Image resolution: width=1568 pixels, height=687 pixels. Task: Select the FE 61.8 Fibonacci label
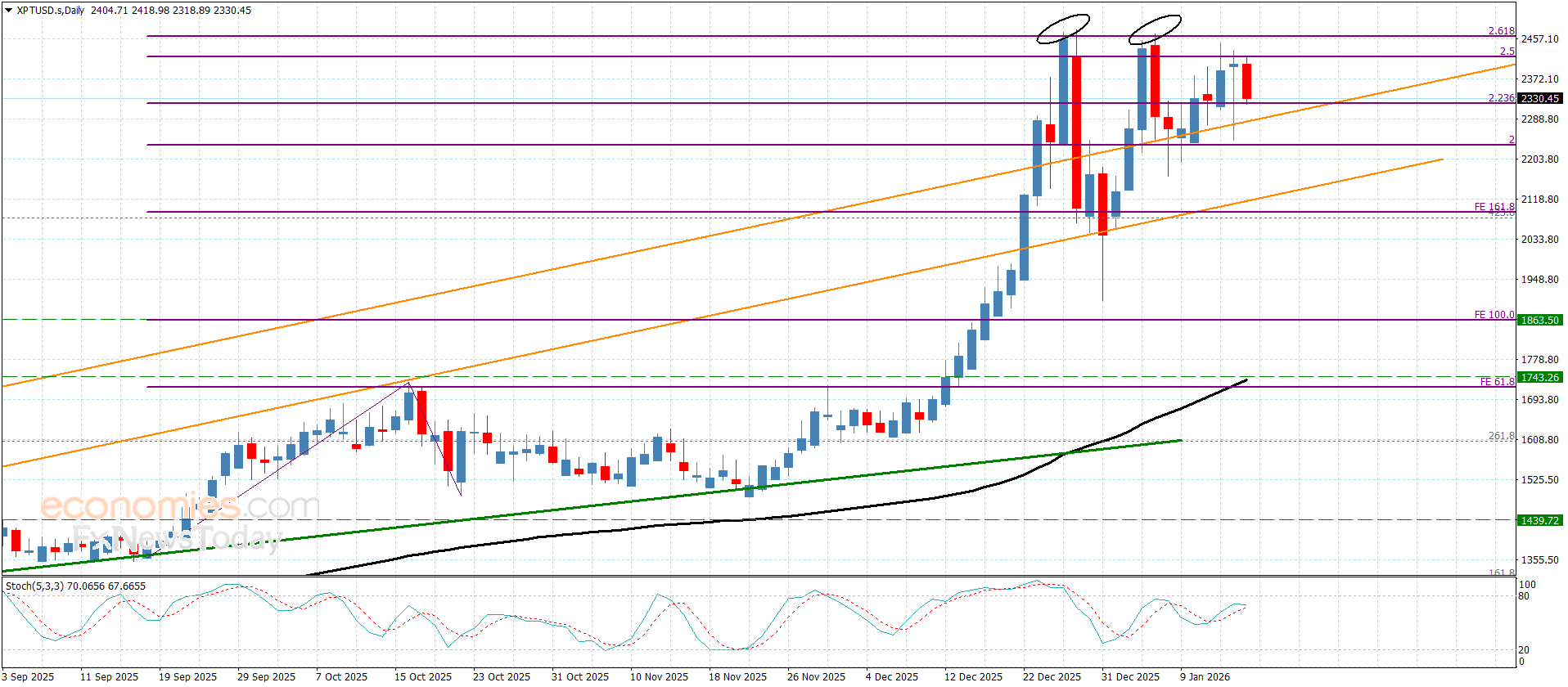(x=1496, y=382)
